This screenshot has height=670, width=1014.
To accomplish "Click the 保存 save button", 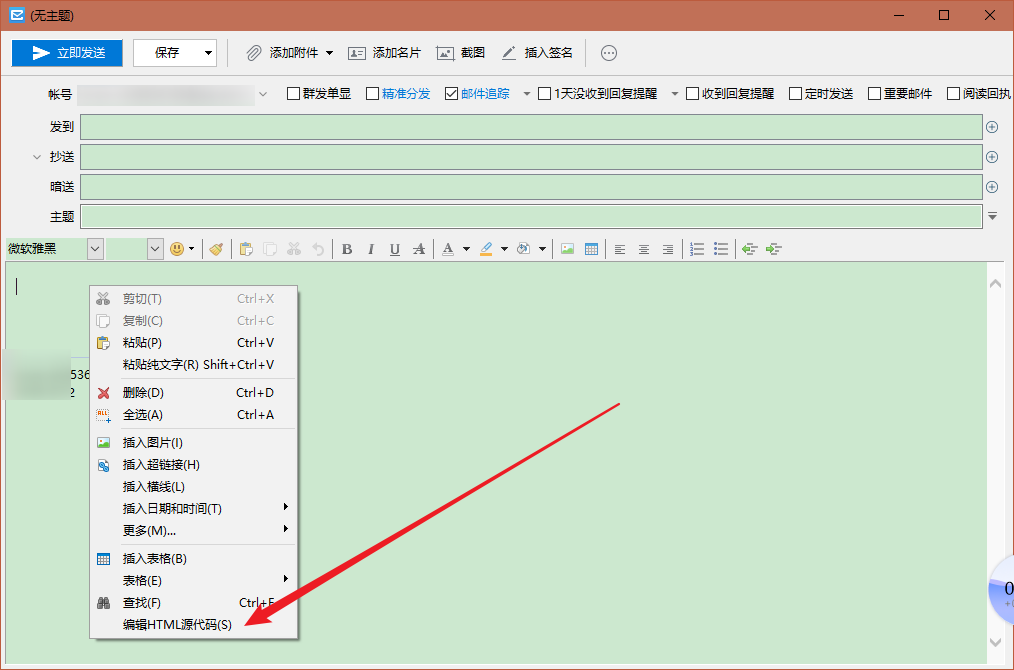I will pos(167,53).
